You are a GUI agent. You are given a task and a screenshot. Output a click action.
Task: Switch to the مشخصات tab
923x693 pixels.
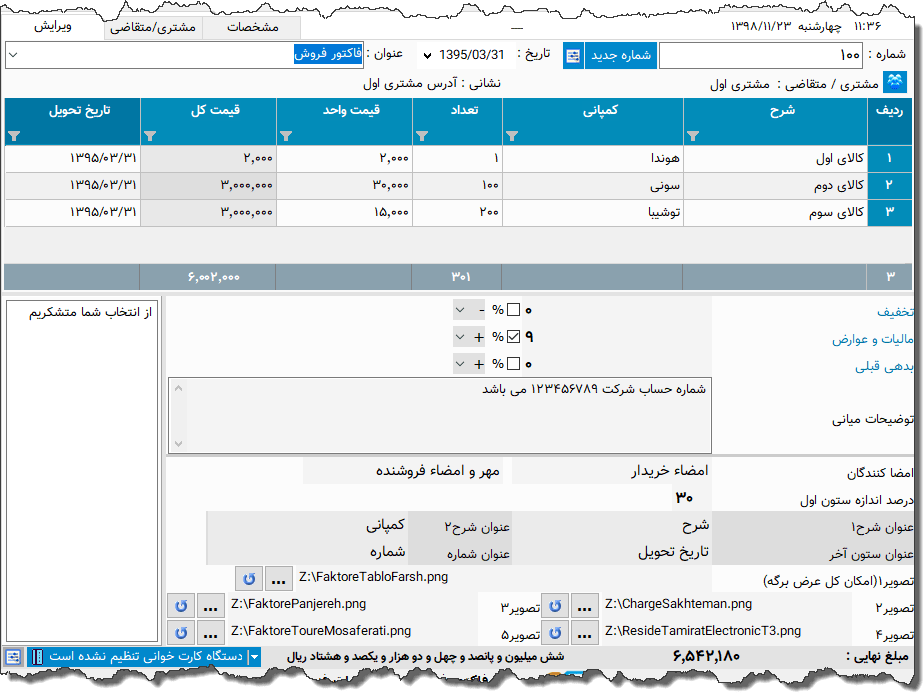tap(252, 27)
